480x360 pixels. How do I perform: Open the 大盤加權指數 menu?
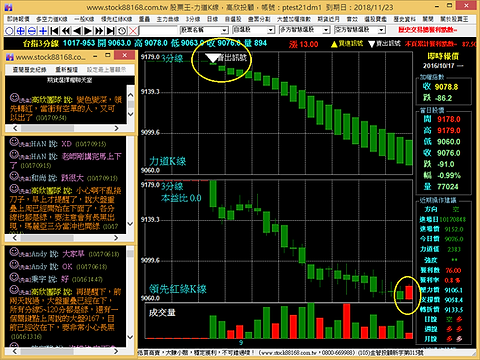[294, 19]
